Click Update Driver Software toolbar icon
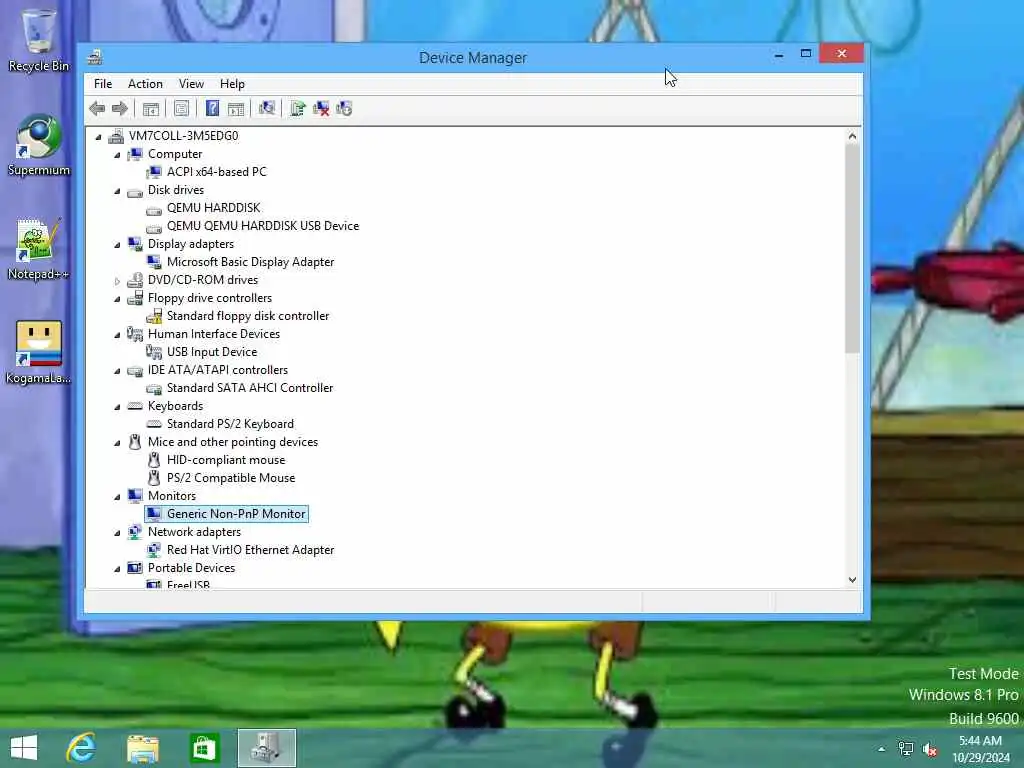 [298, 108]
